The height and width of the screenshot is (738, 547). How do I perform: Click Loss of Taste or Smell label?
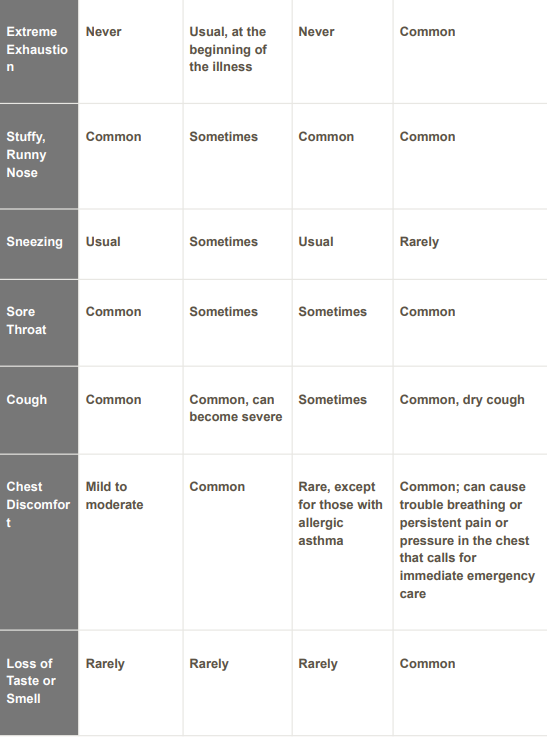click(31, 681)
